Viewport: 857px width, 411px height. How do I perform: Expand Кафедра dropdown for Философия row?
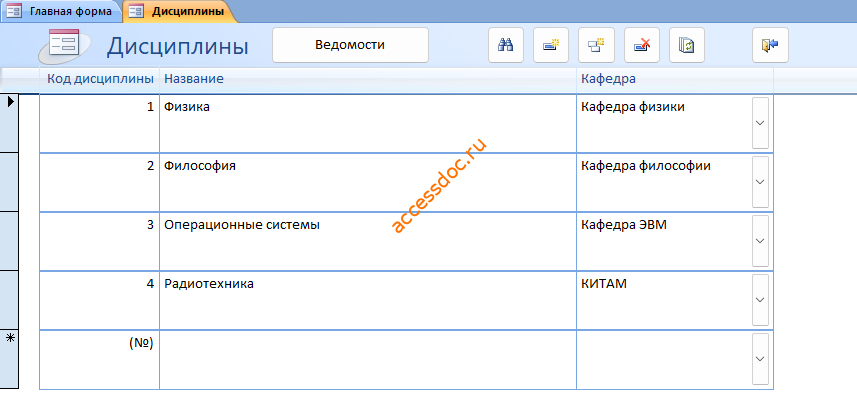tap(760, 182)
